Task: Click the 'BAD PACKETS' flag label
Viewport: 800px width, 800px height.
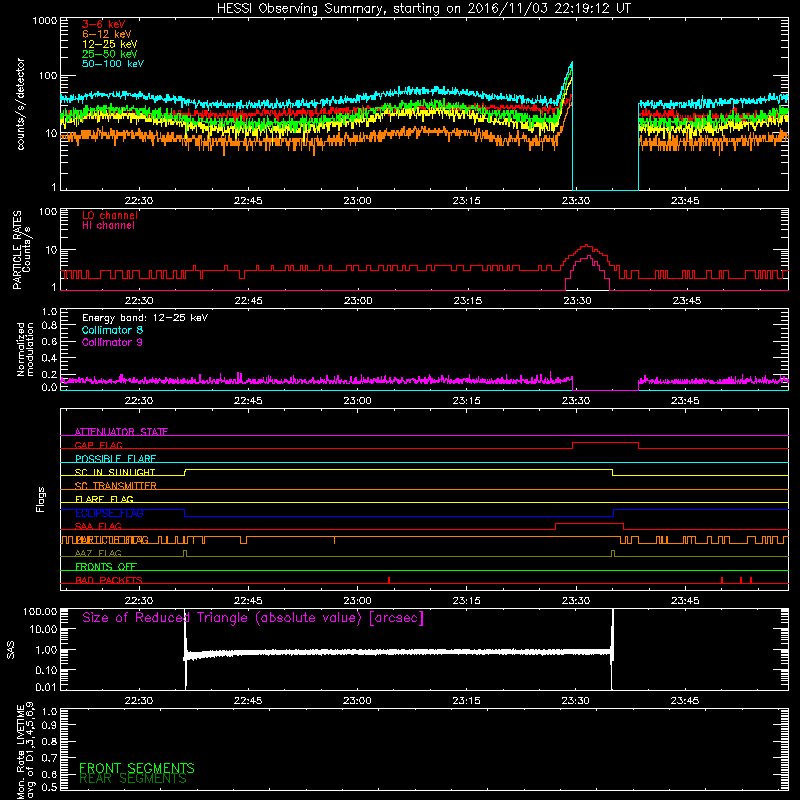Action: [109, 580]
